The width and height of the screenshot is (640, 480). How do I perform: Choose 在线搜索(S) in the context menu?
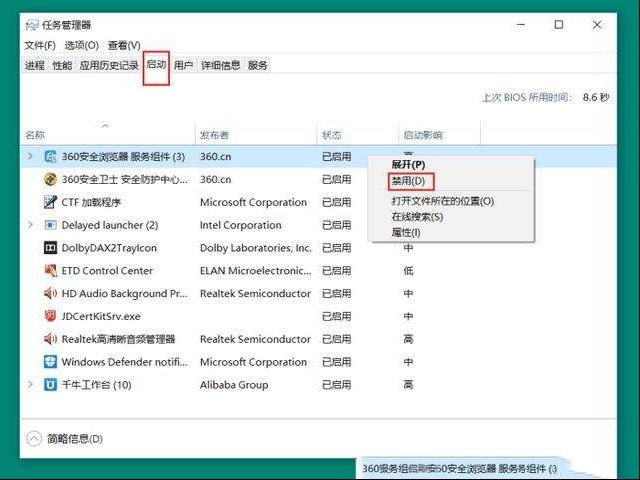(x=417, y=217)
